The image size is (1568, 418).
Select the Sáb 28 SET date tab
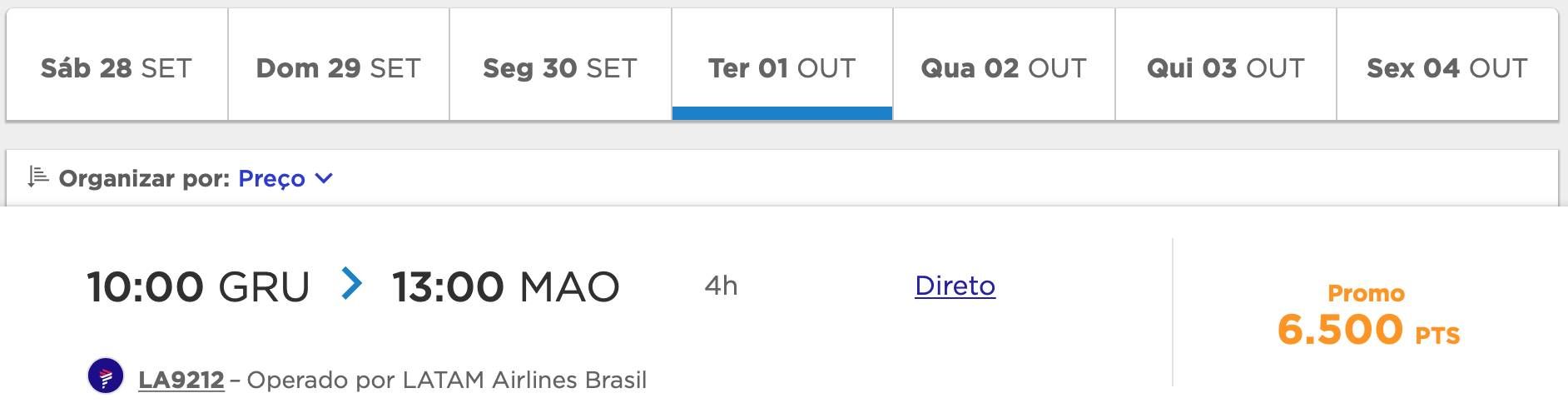tap(117, 67)
